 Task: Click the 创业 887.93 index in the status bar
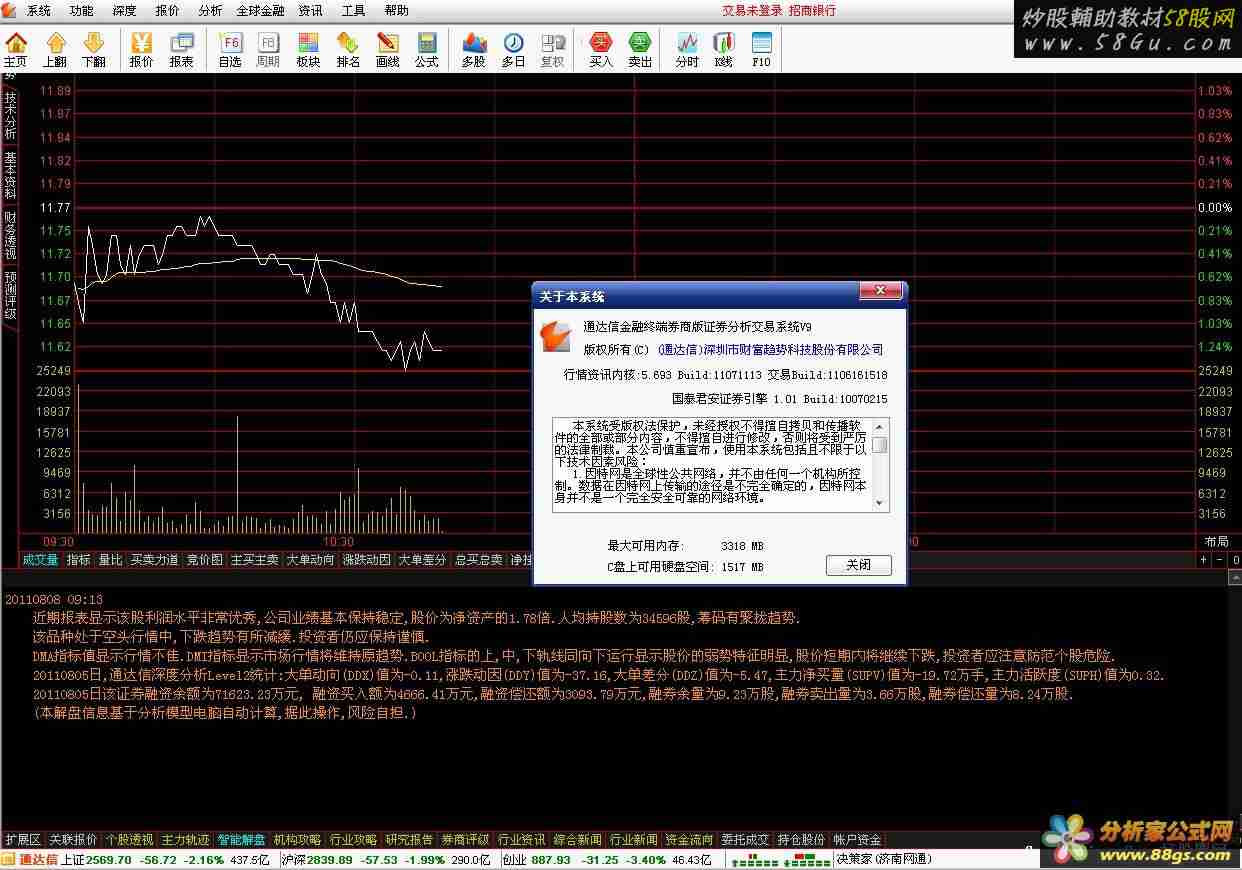click(x=607, y=859)
